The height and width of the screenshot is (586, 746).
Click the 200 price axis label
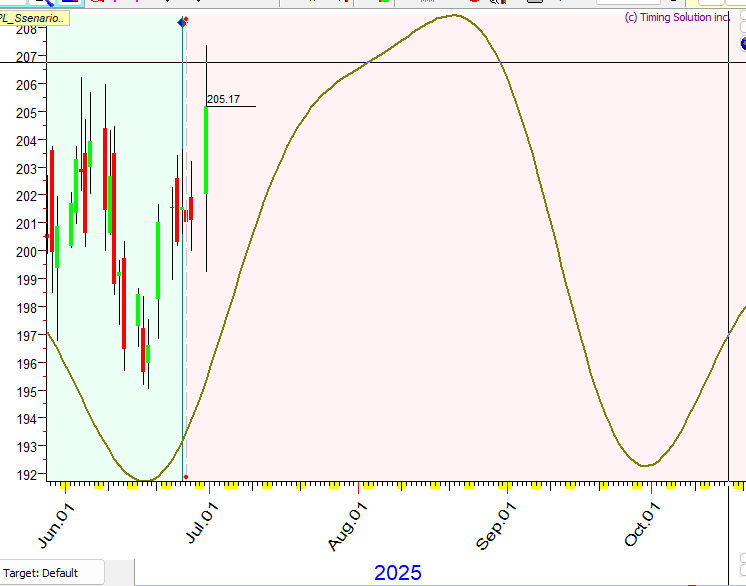point(27,252)
